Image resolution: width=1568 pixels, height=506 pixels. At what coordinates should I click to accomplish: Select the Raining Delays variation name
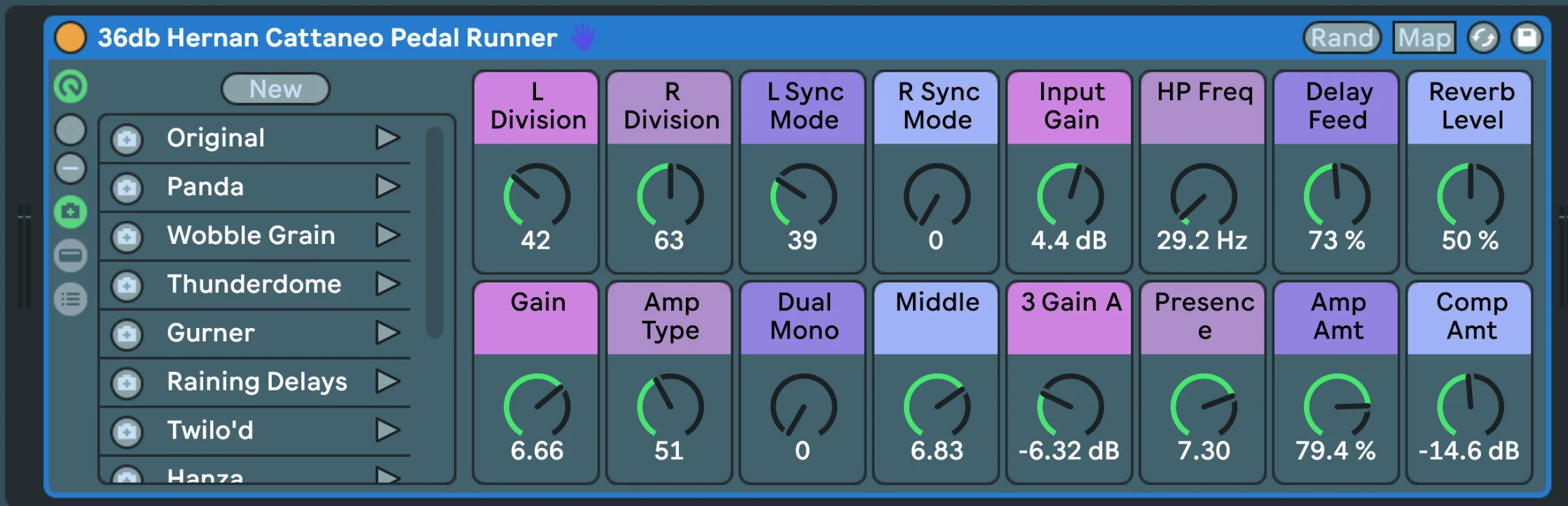(257, 382)
